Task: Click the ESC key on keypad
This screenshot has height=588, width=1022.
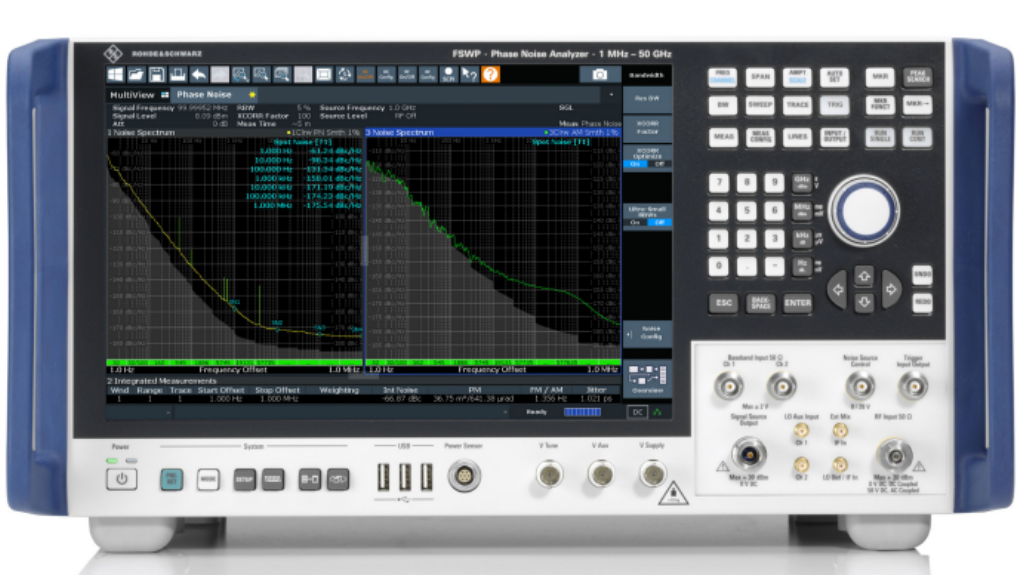Action: click(723, 303)
